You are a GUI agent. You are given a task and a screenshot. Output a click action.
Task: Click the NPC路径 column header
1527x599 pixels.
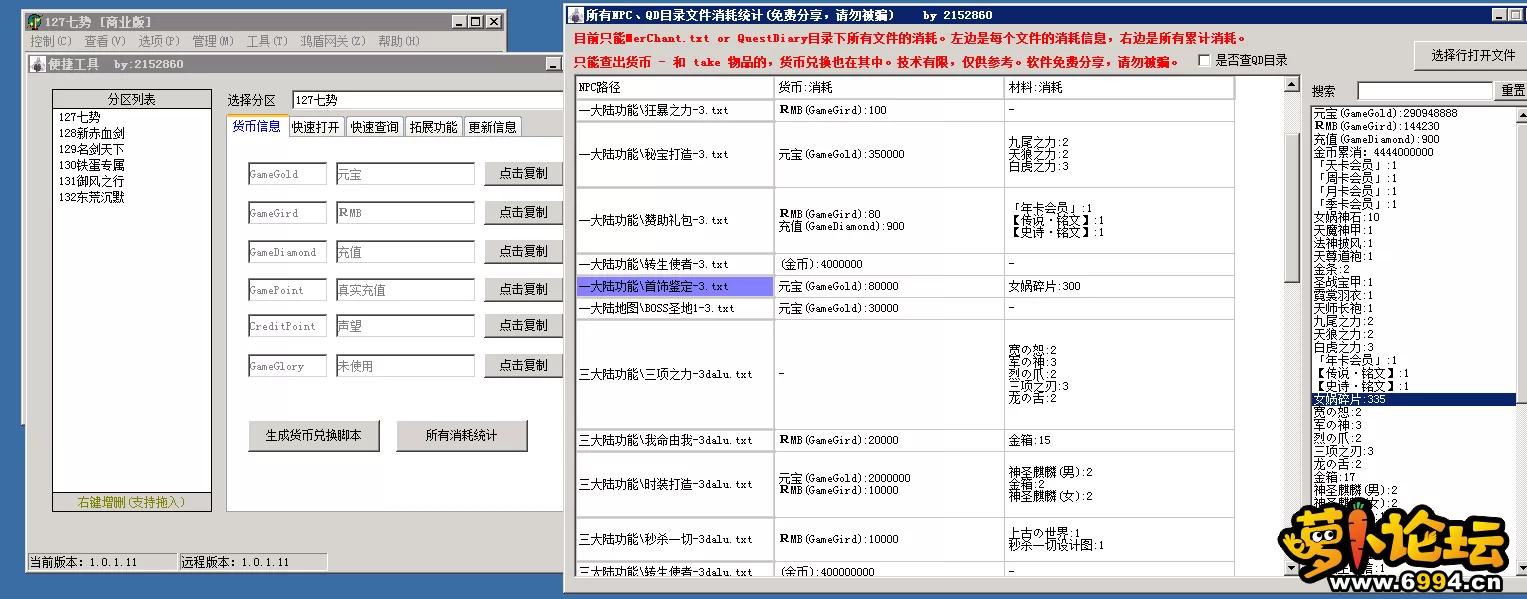[x=675, y=88]
